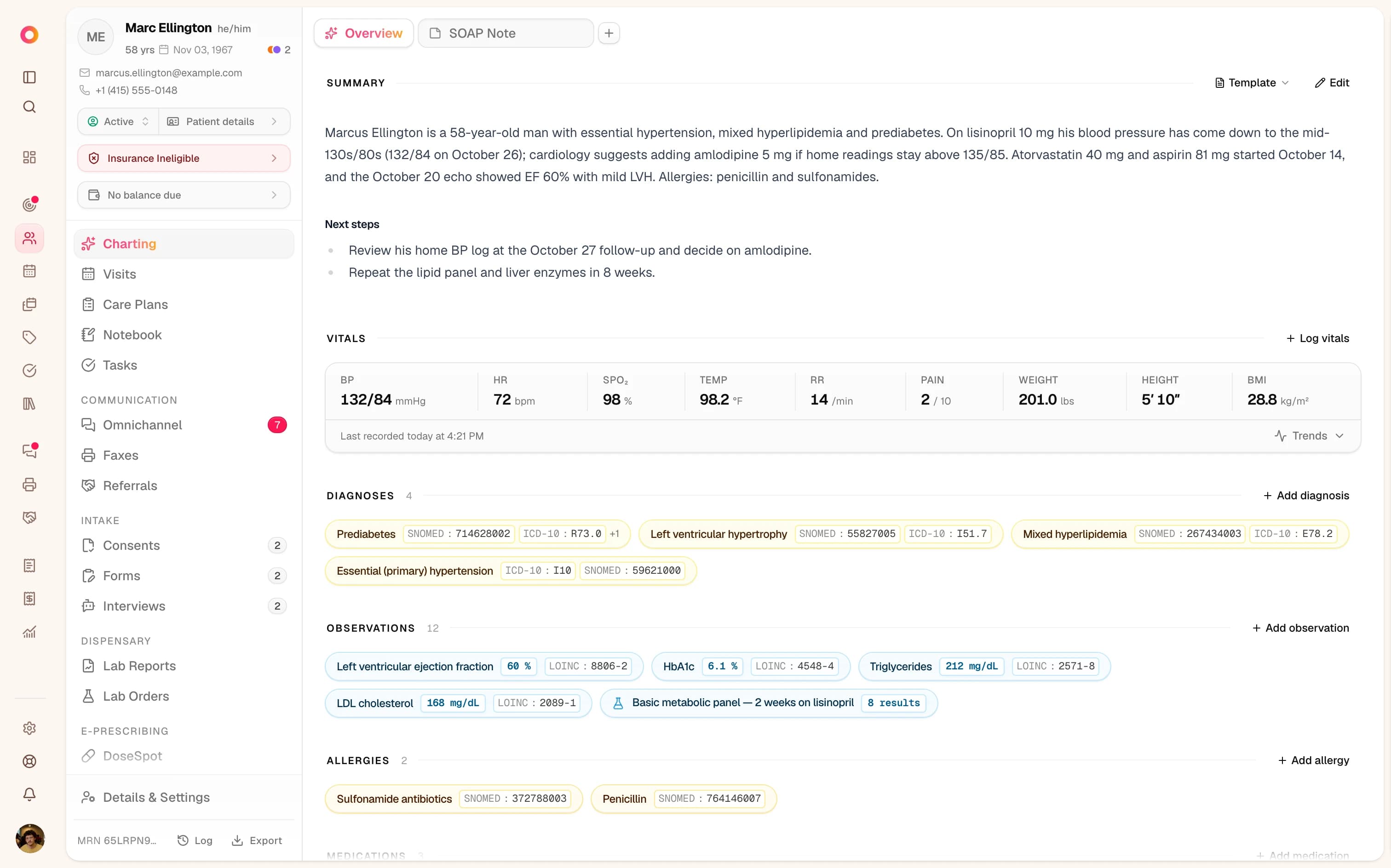This screenshot has height=868, width=1391.
Task: Expand the No balance due row
Action: 184,194
